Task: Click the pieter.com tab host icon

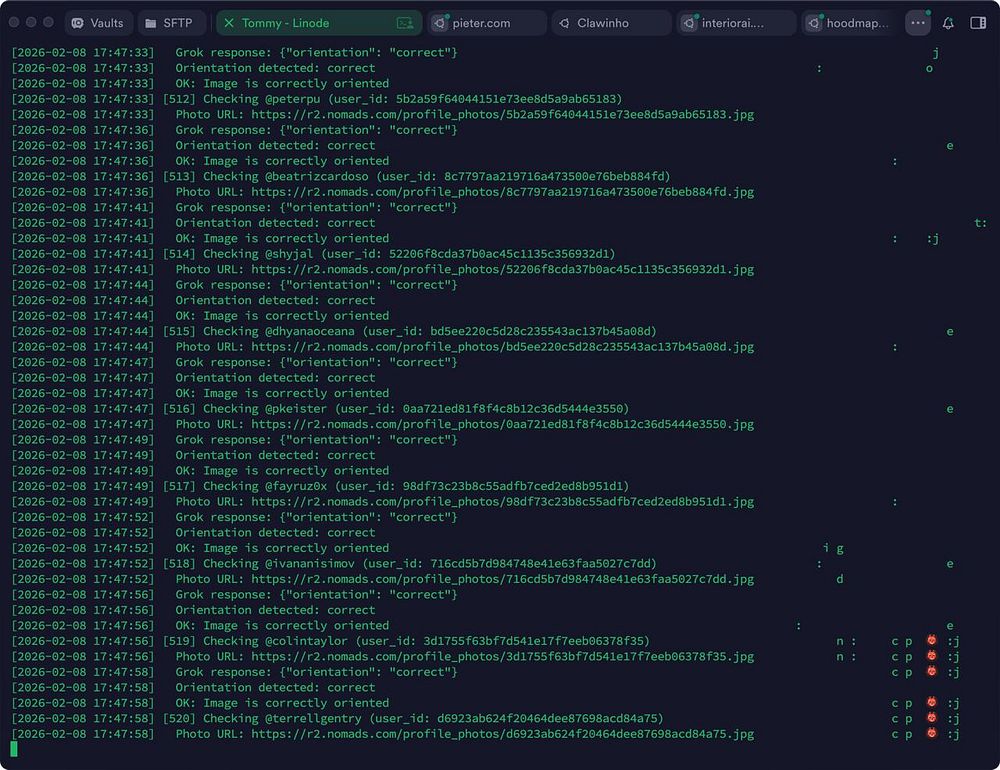Action: [x=439, y=23]
